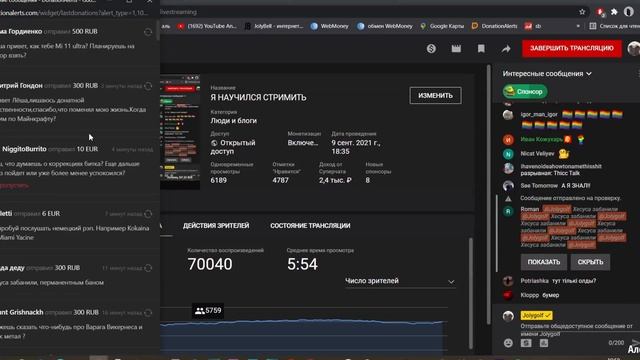Click the ЗАВЕРШИТЬ ТРАНСЛЯЦИЮ button

[x=572, y=48]
